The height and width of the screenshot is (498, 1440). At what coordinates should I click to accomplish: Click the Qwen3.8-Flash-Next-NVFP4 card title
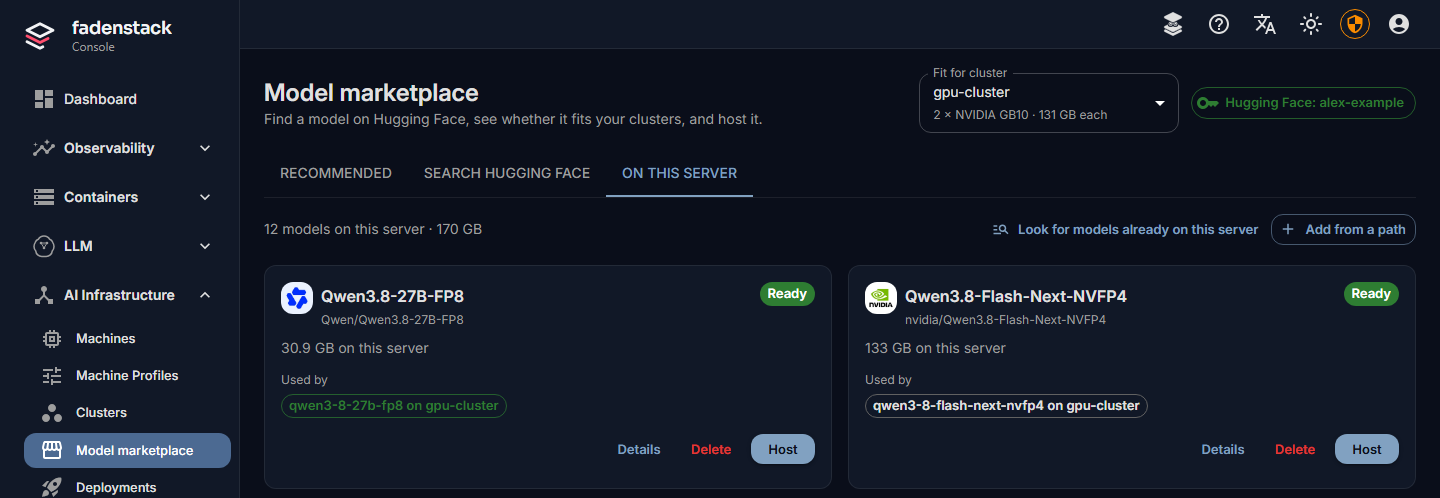(1016, 296)
